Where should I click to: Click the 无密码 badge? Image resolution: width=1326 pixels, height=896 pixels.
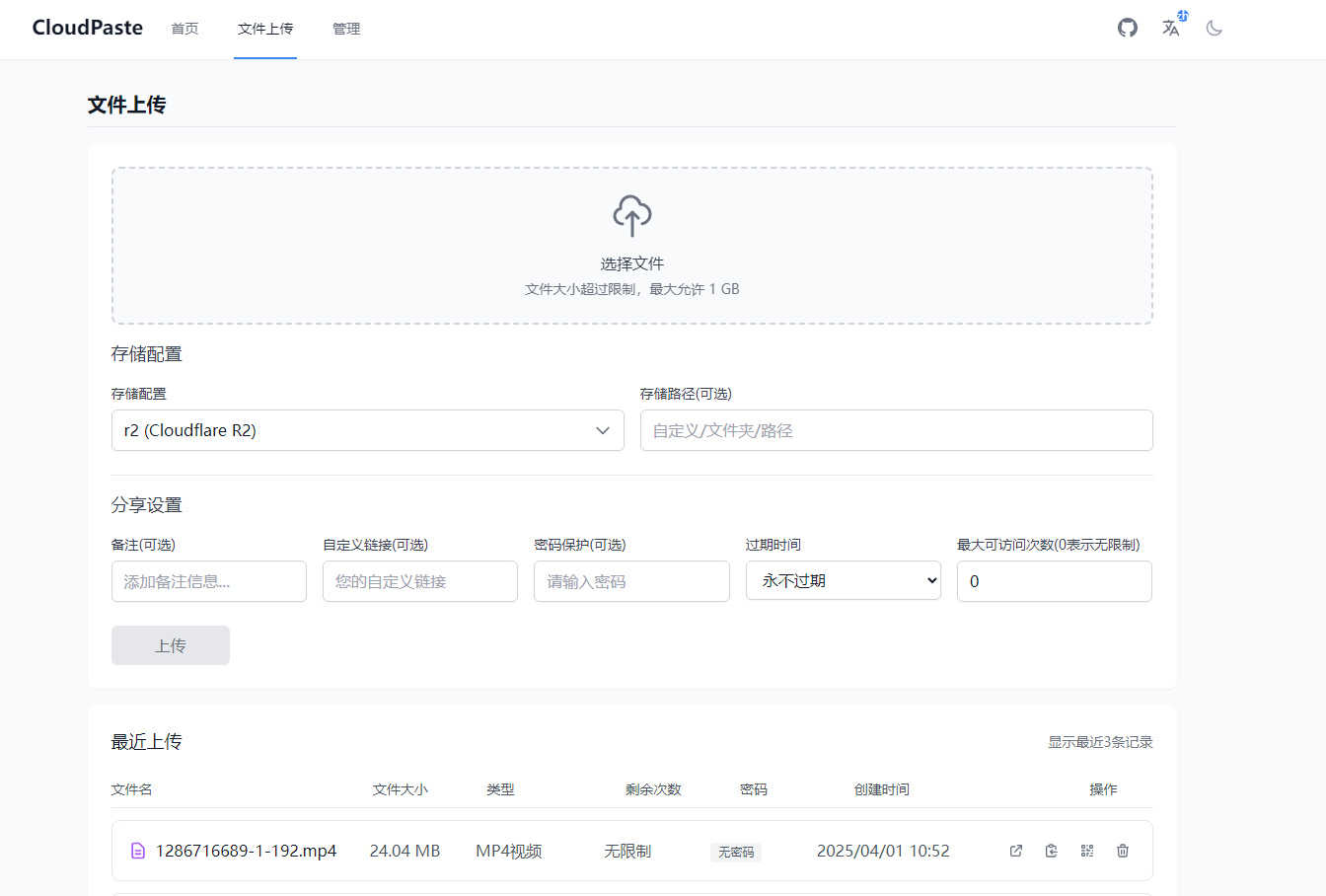tap(736, 852)
